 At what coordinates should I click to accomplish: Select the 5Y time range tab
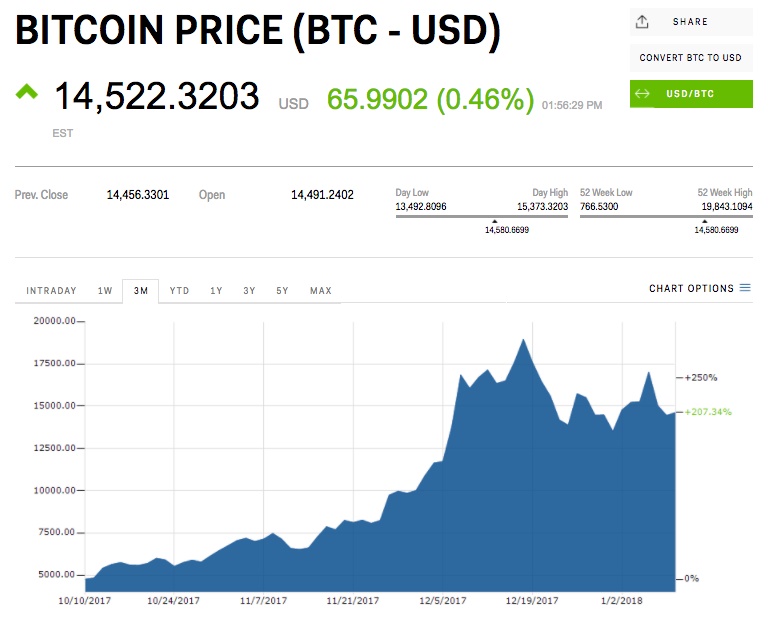[282, 291]
